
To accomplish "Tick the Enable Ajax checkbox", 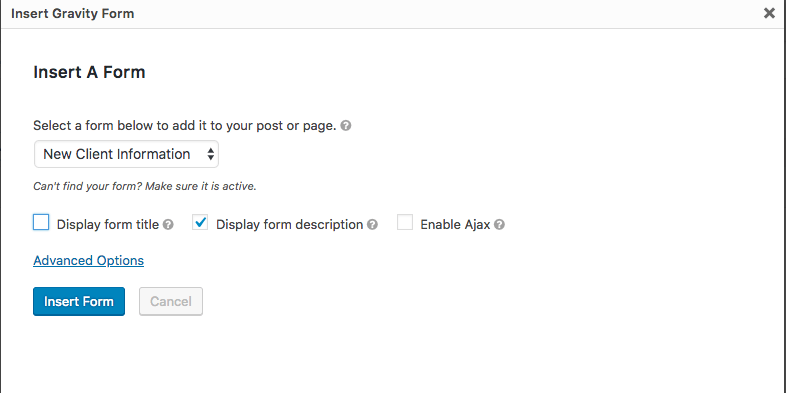I will tap(405, 222).
